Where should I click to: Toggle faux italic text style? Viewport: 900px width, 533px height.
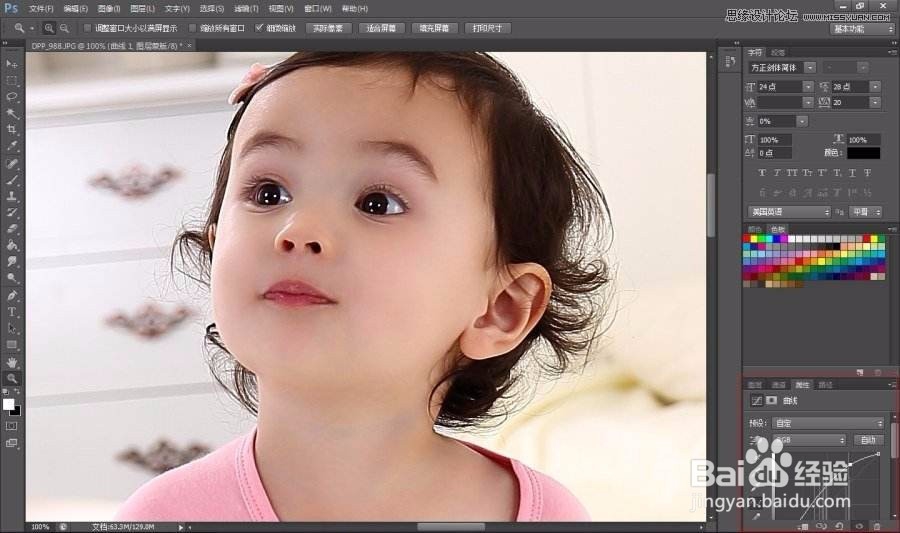coord(777,173)
